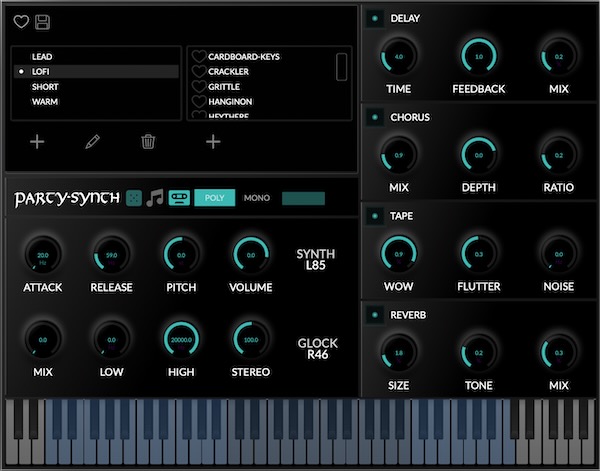Click the reverb TONE knob
The height and width of the screenshot is (471, 600).
pyautogui.click(x=479, y=353)
